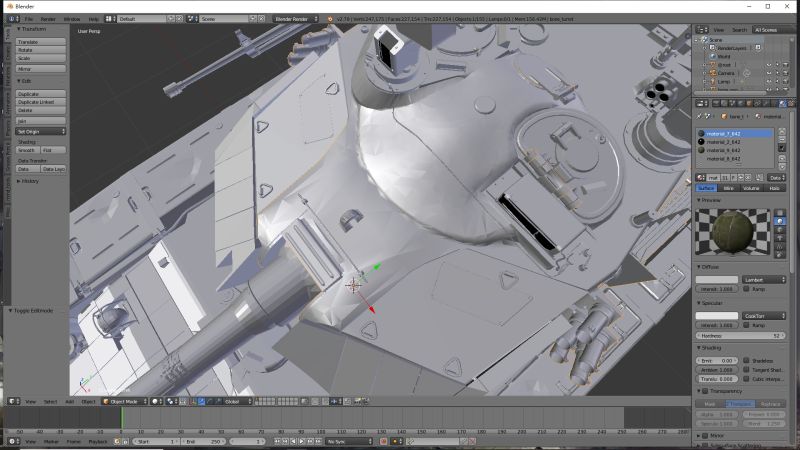
Task: Select the rotate manipulator arc icon
Action: (x=209, y=402)
